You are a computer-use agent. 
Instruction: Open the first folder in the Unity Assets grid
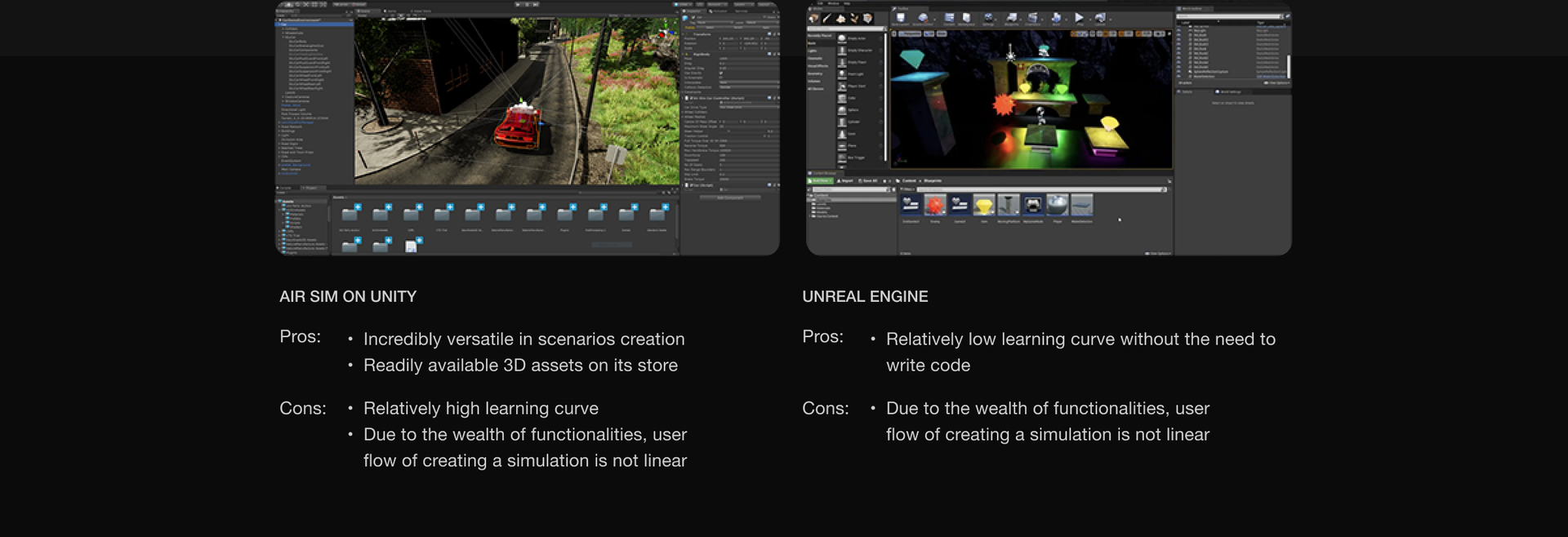pyautogui.click(x=350, y=214)
